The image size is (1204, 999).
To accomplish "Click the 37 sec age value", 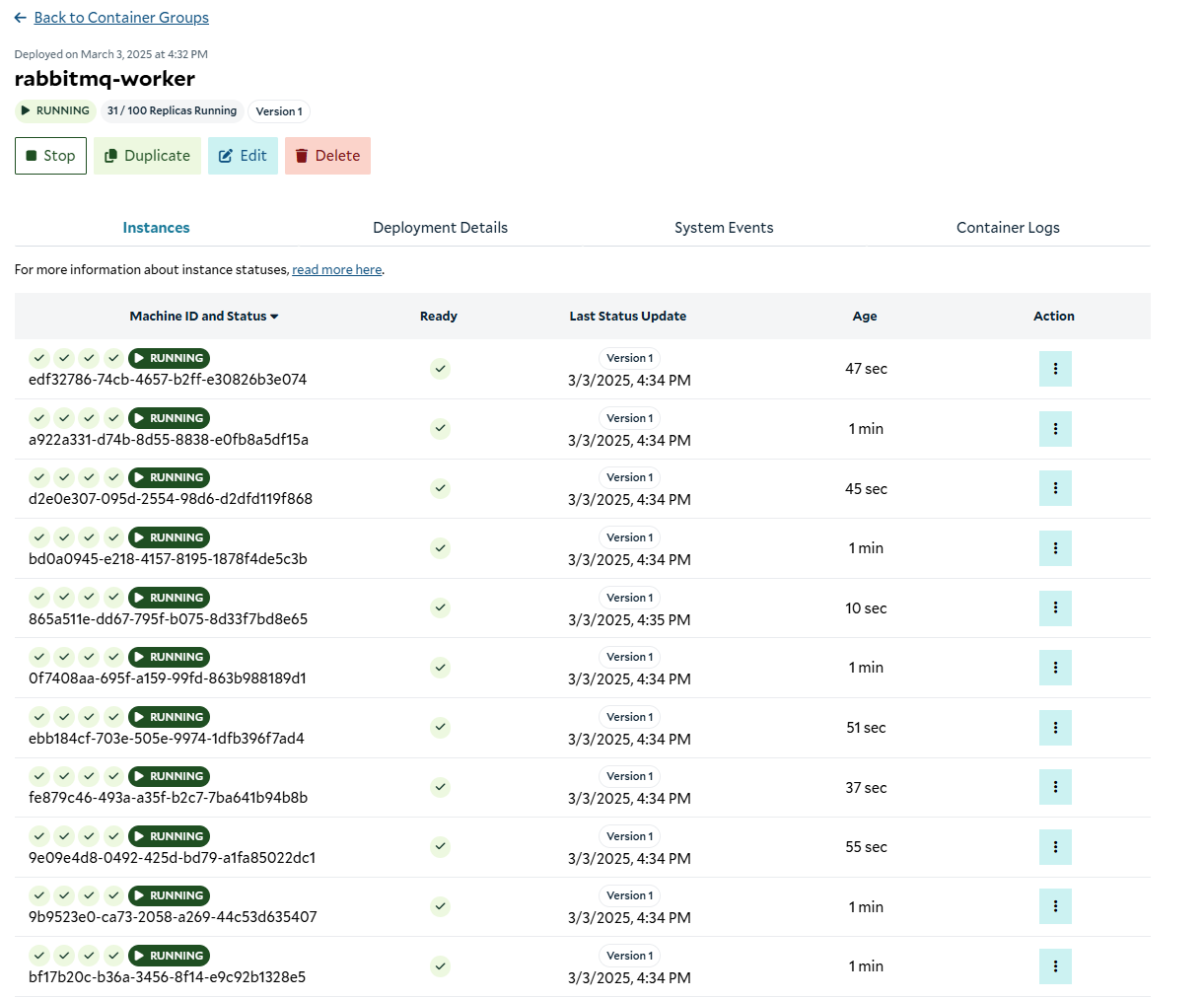I will point(866,788).
